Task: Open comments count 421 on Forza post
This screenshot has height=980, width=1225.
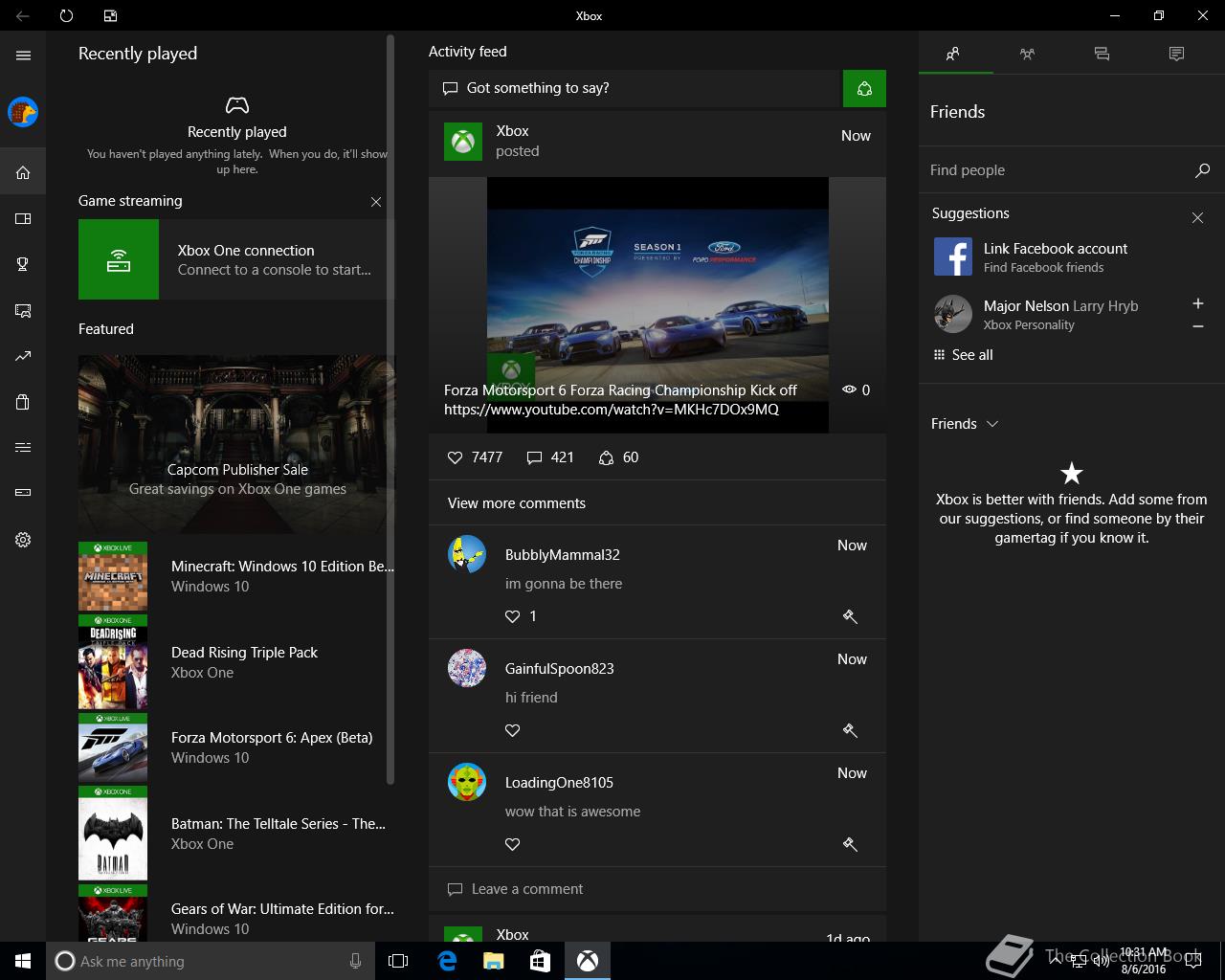Action: [x=550, y=457]
